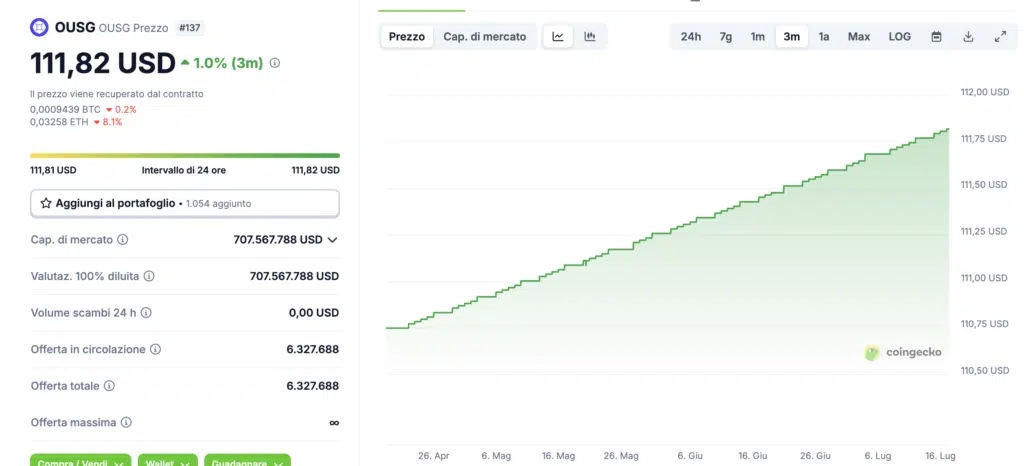The width and height of the screenshot is (1024, 466).
Task: Select the 24h time range
Action: 690,37
